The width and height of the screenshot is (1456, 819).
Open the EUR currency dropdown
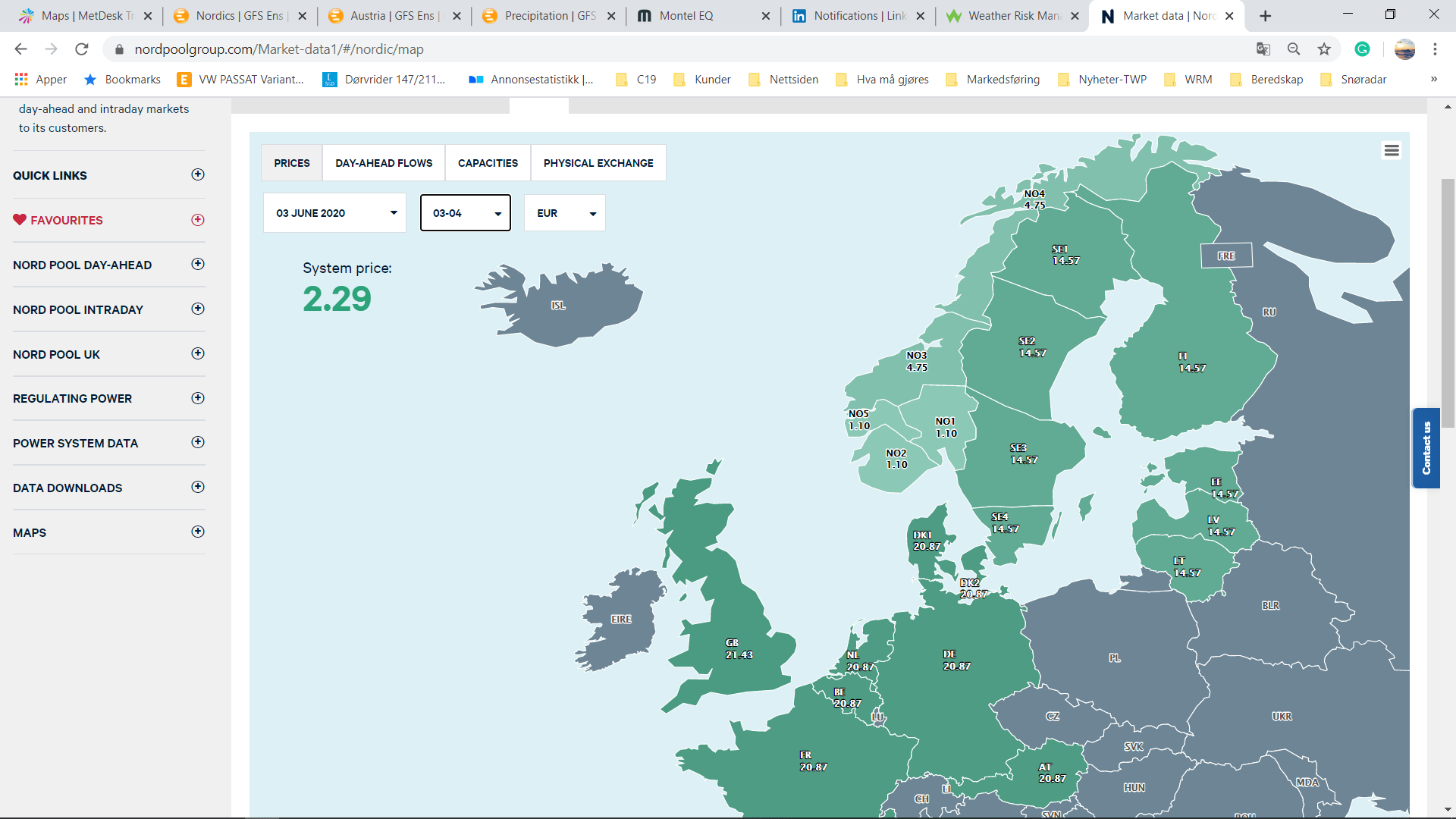click(565, 213)
